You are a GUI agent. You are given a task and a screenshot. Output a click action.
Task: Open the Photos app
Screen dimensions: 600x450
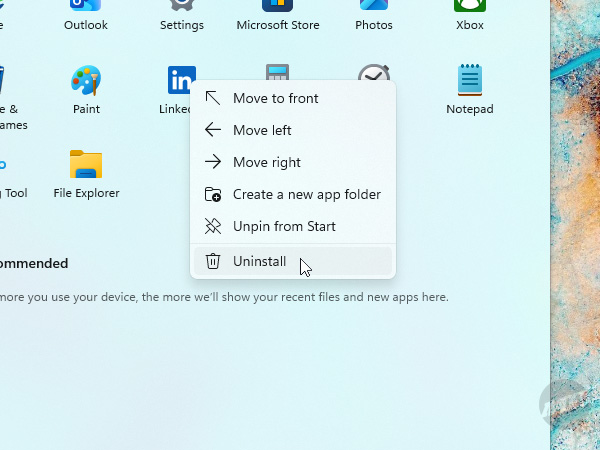[x=373, y=8]
